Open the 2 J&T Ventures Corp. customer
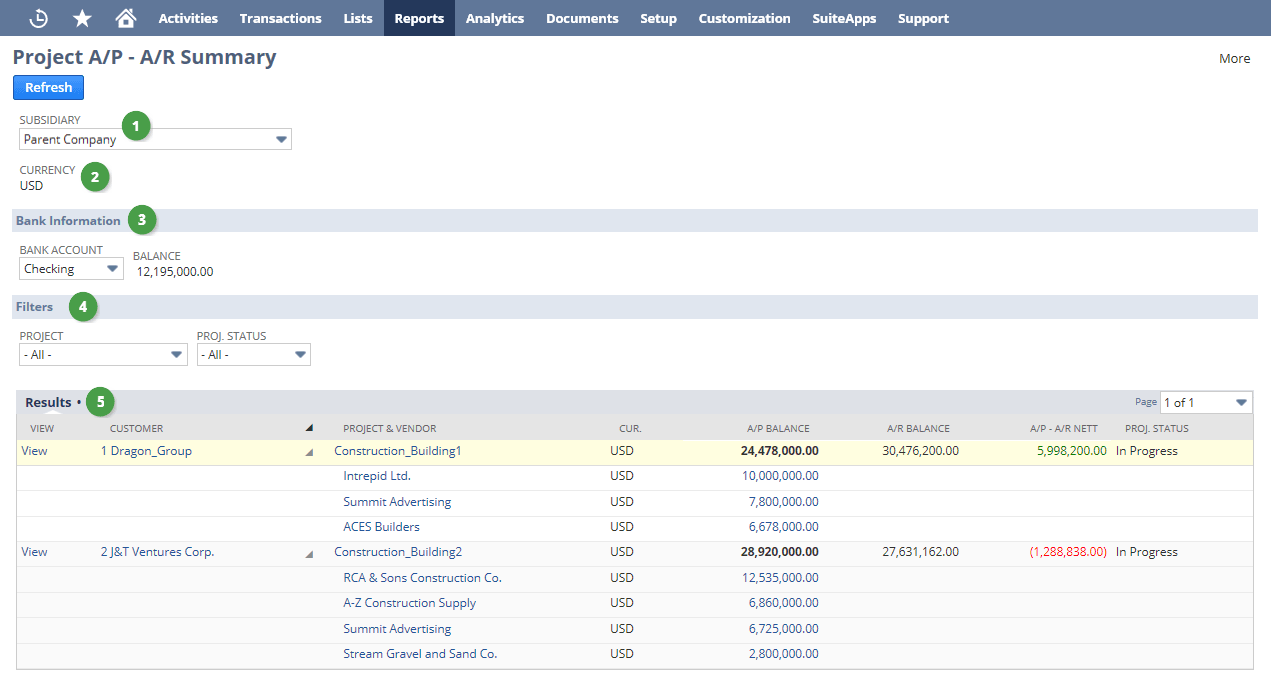This screenshot has height=676, width=1271. pos(157,552)
